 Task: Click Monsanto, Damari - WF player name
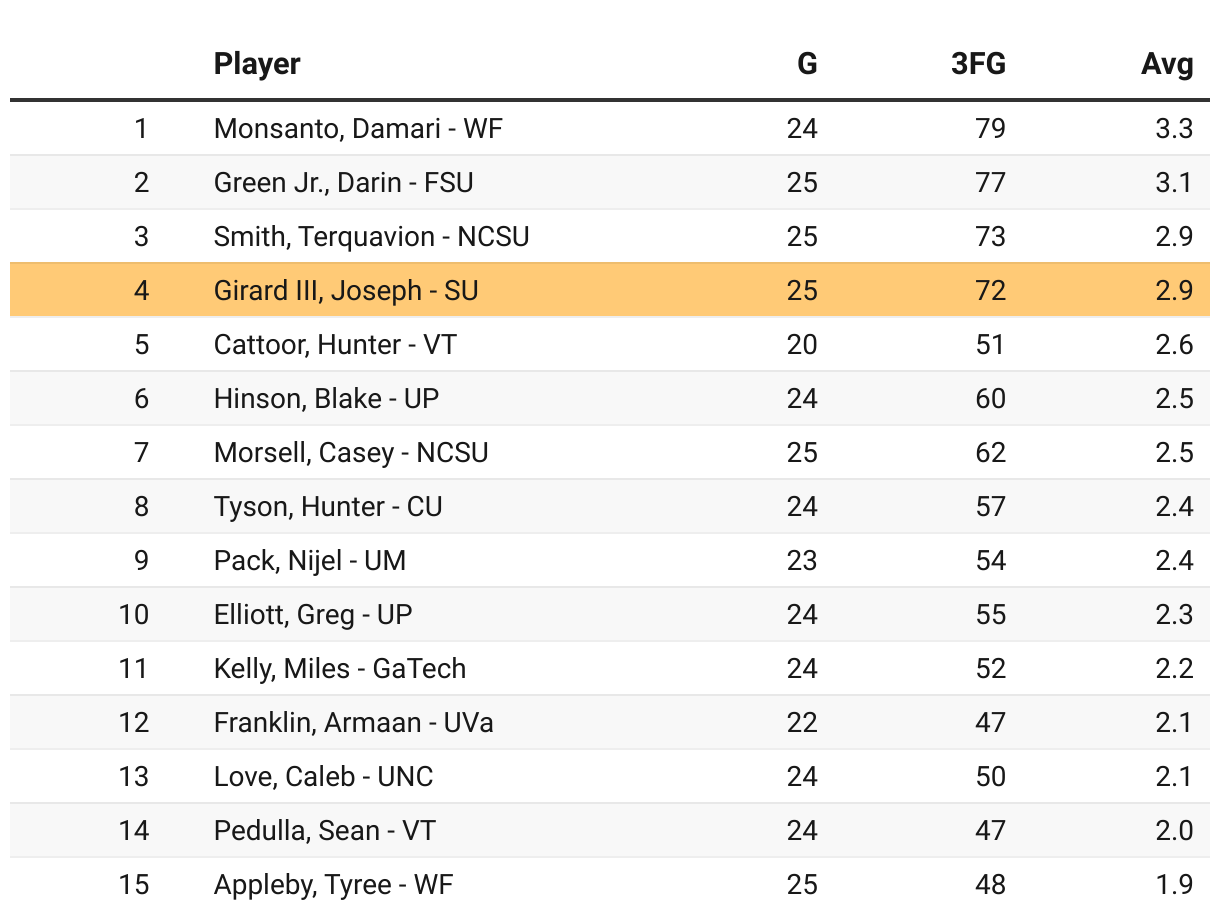[x=358, y=128]
